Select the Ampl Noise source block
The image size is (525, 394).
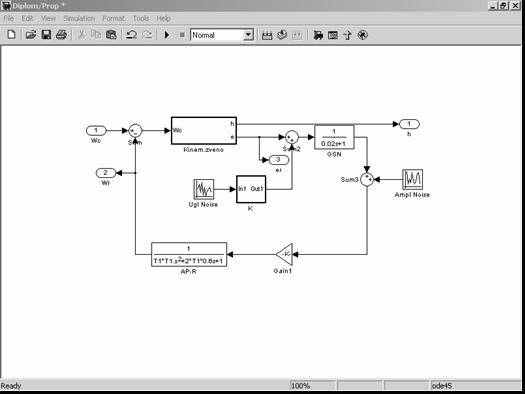pyautogui.click(x=412, y=180)
